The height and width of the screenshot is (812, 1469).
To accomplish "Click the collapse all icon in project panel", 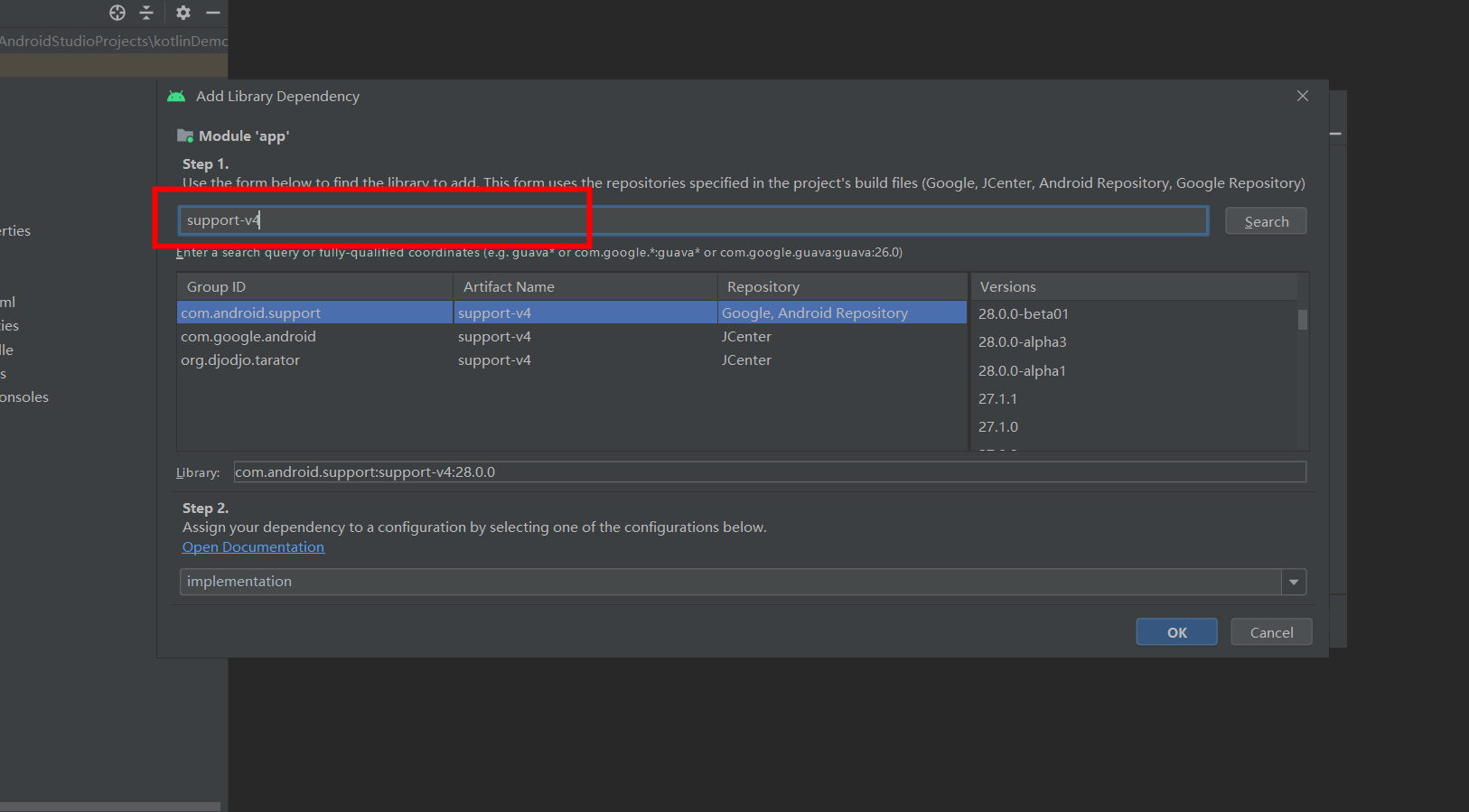I will coord(146,13).
